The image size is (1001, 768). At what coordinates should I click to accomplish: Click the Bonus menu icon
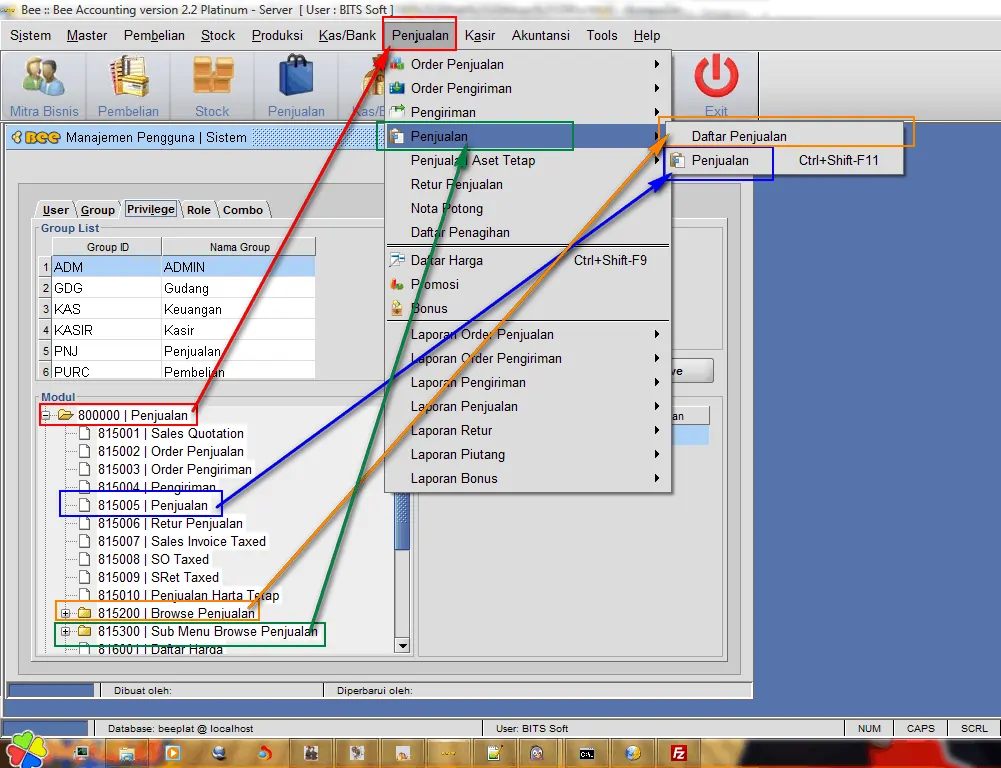397,308
